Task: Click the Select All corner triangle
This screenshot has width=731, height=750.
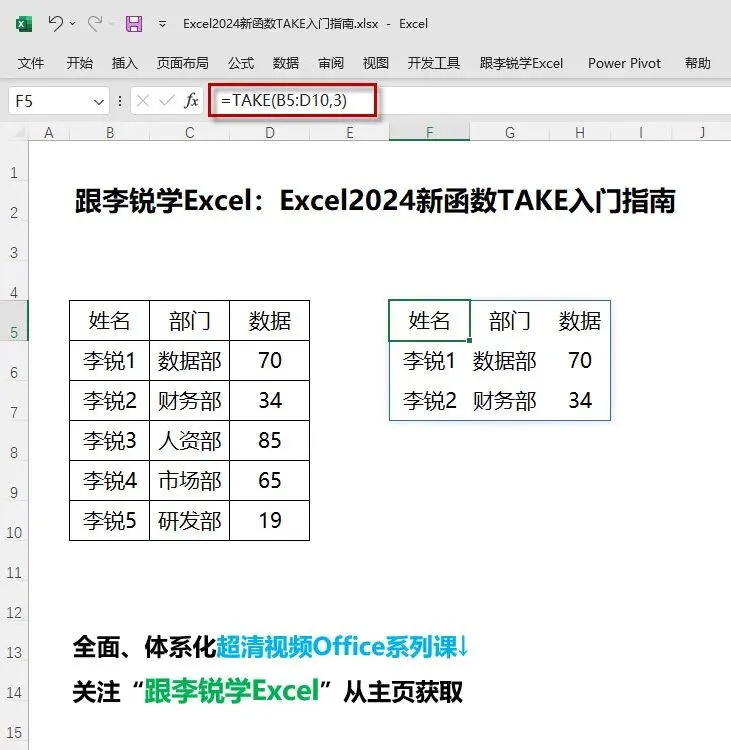Action: (18, 132)
